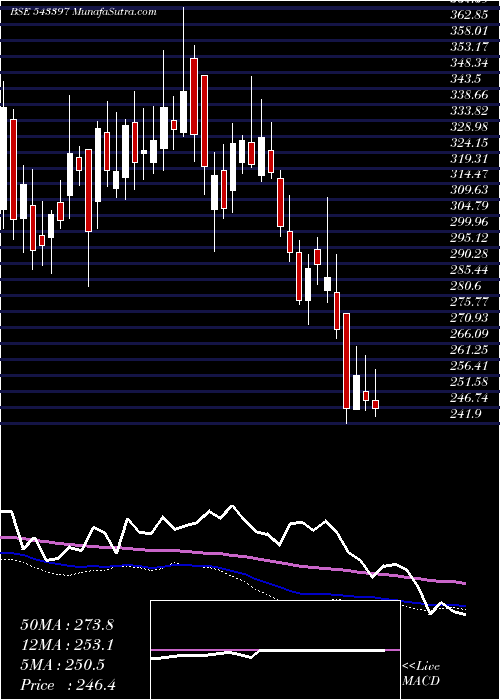Click the tallest red candle near 348.34

(194, 96)
